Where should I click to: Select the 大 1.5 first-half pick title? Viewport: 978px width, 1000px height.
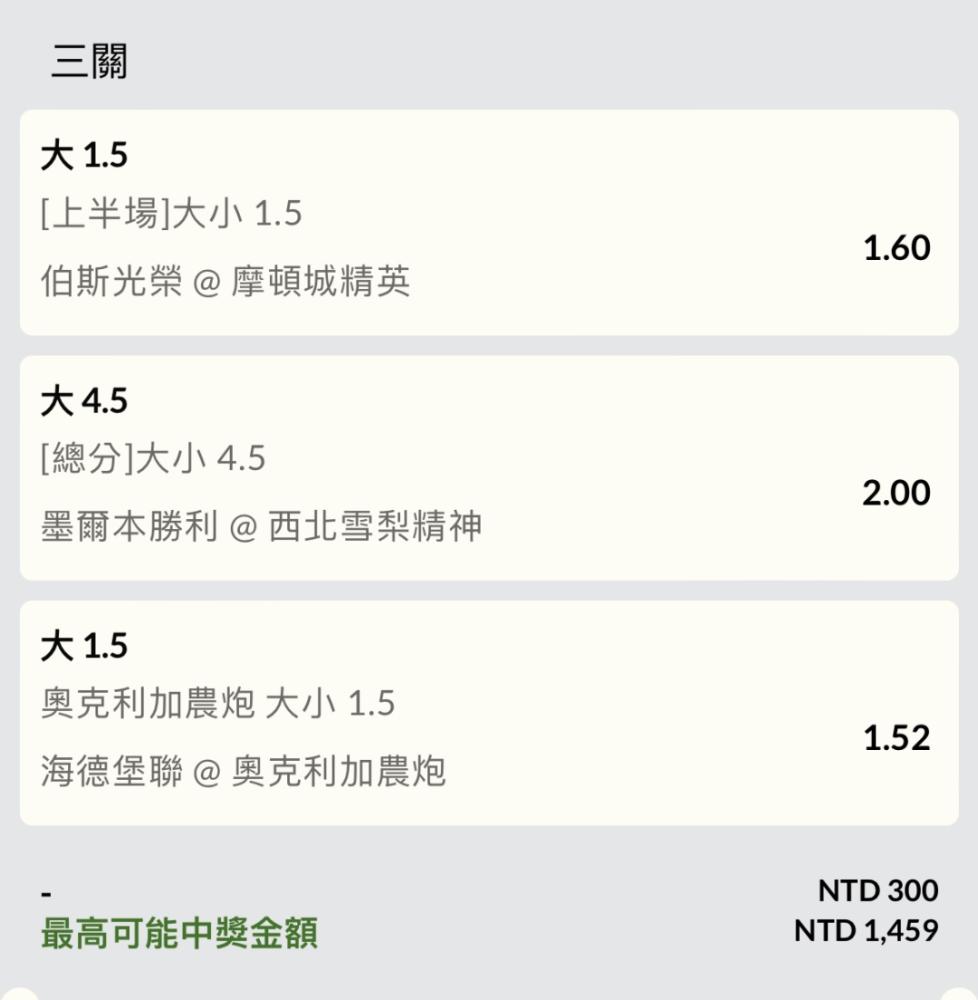pyautogui.click(x=84, y=155)
